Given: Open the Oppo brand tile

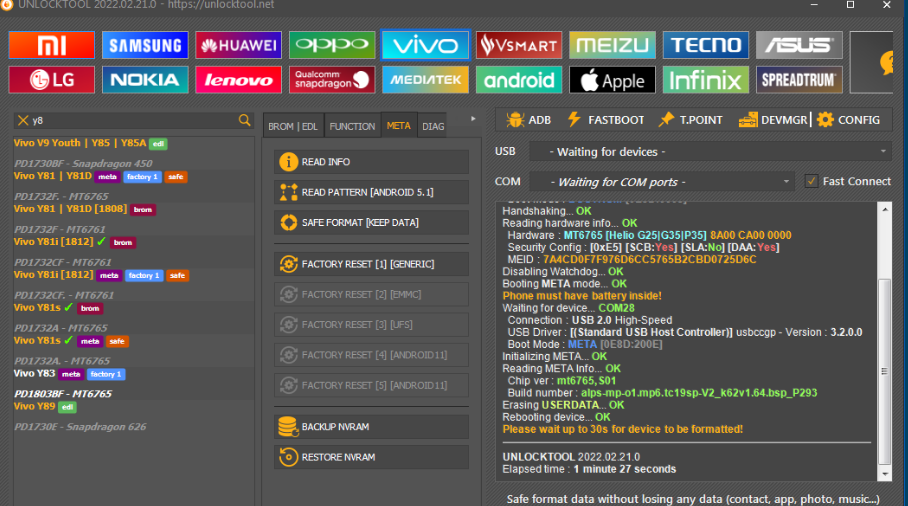Looking at the screenshot, I should 332,45.
